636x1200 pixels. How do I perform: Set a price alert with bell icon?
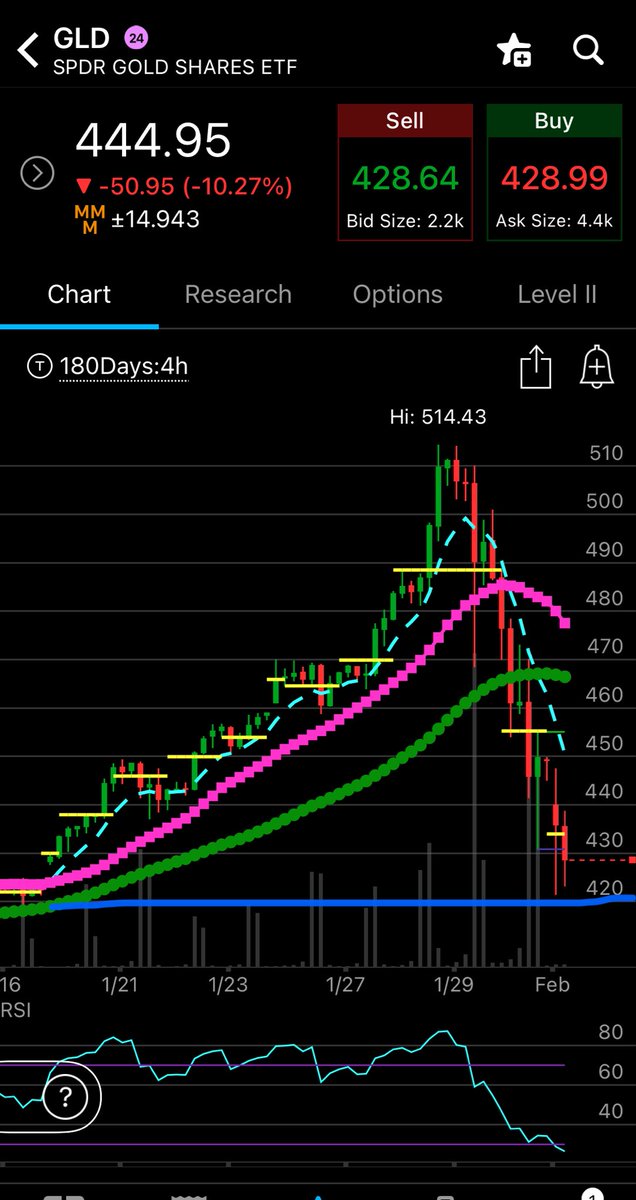[596, 367]
